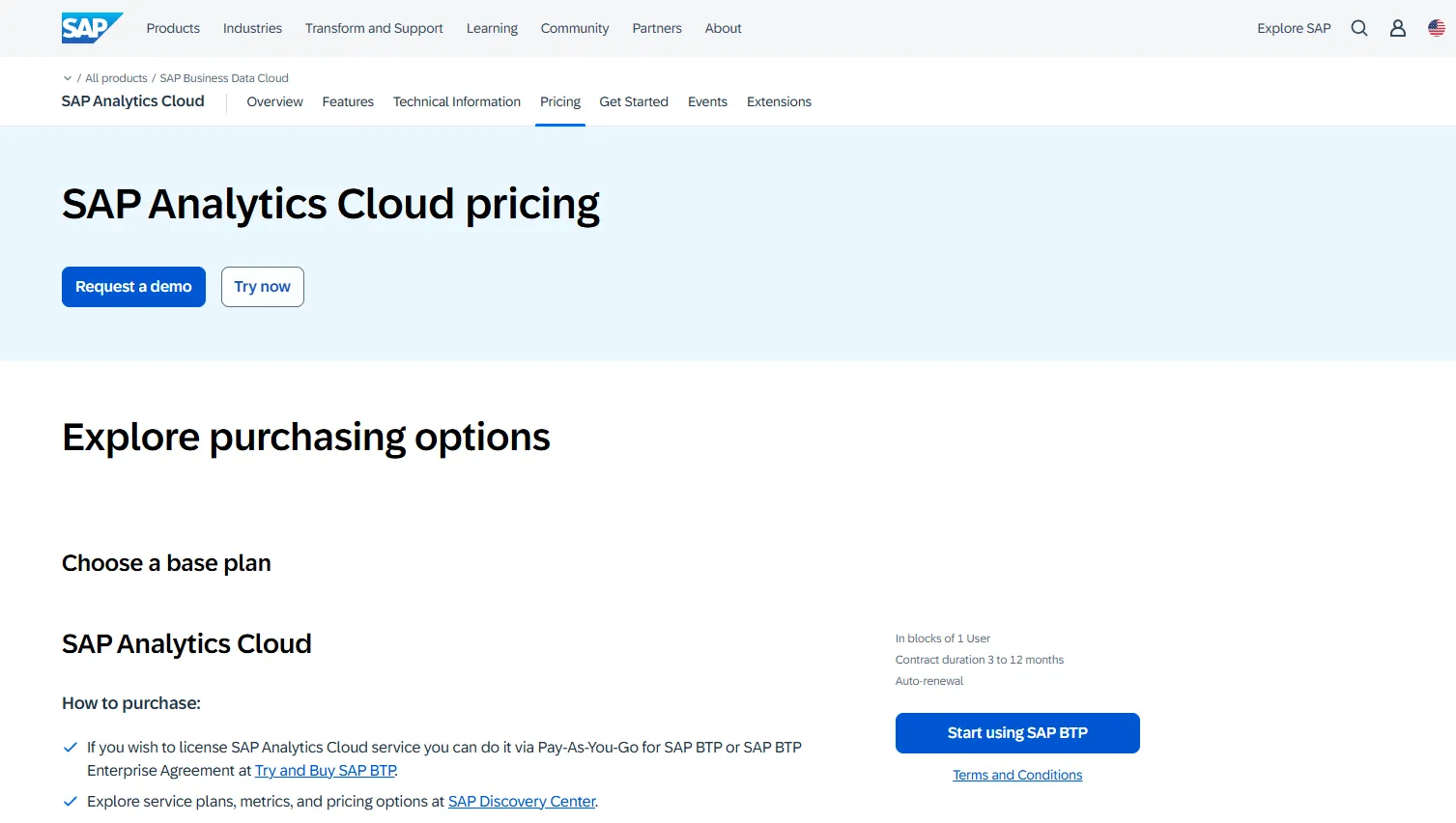The height and width of the screenshot is (823, 1456).
Task: Open the Extensions tab
Action: click(779, 101)
